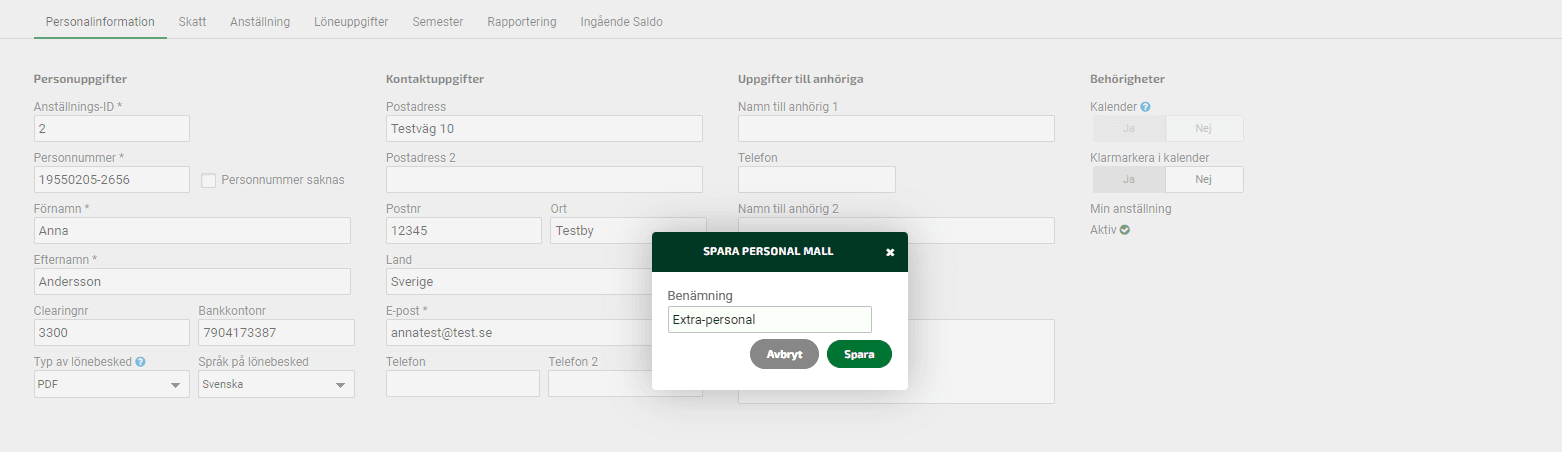1562x452 pixels.
Task: Open the Semester tab
Action: 438,21
